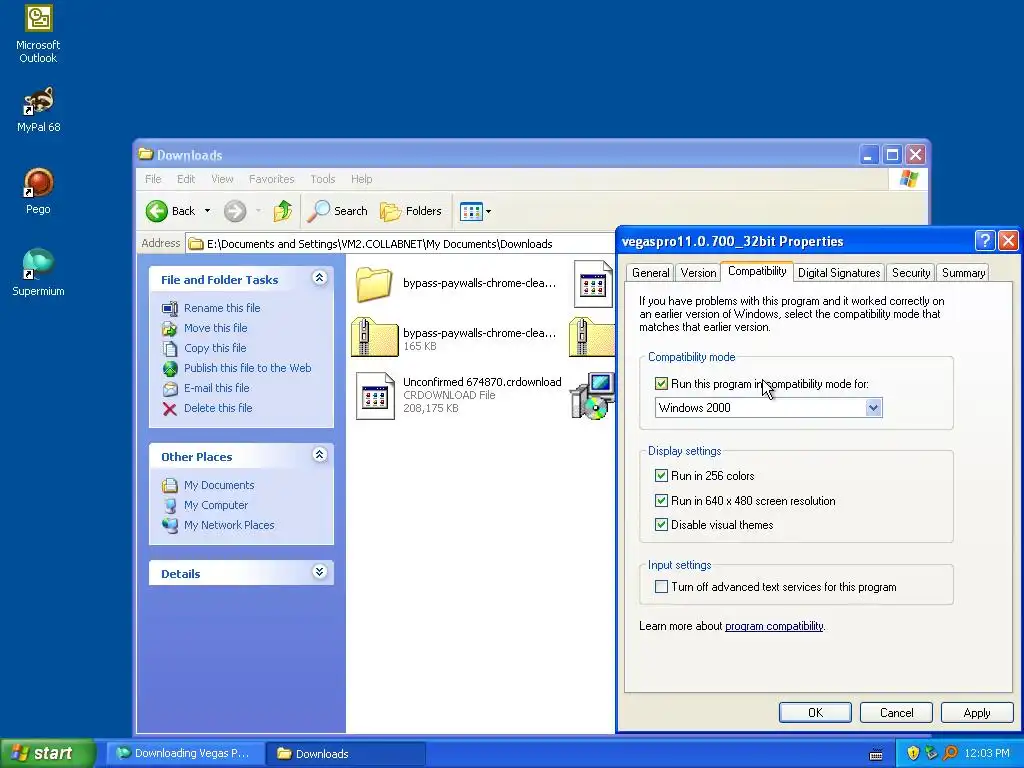Open the Views toolbar button
This screenshot has width=1024, height=768.
pyautogui.click(x=475, y=211)
